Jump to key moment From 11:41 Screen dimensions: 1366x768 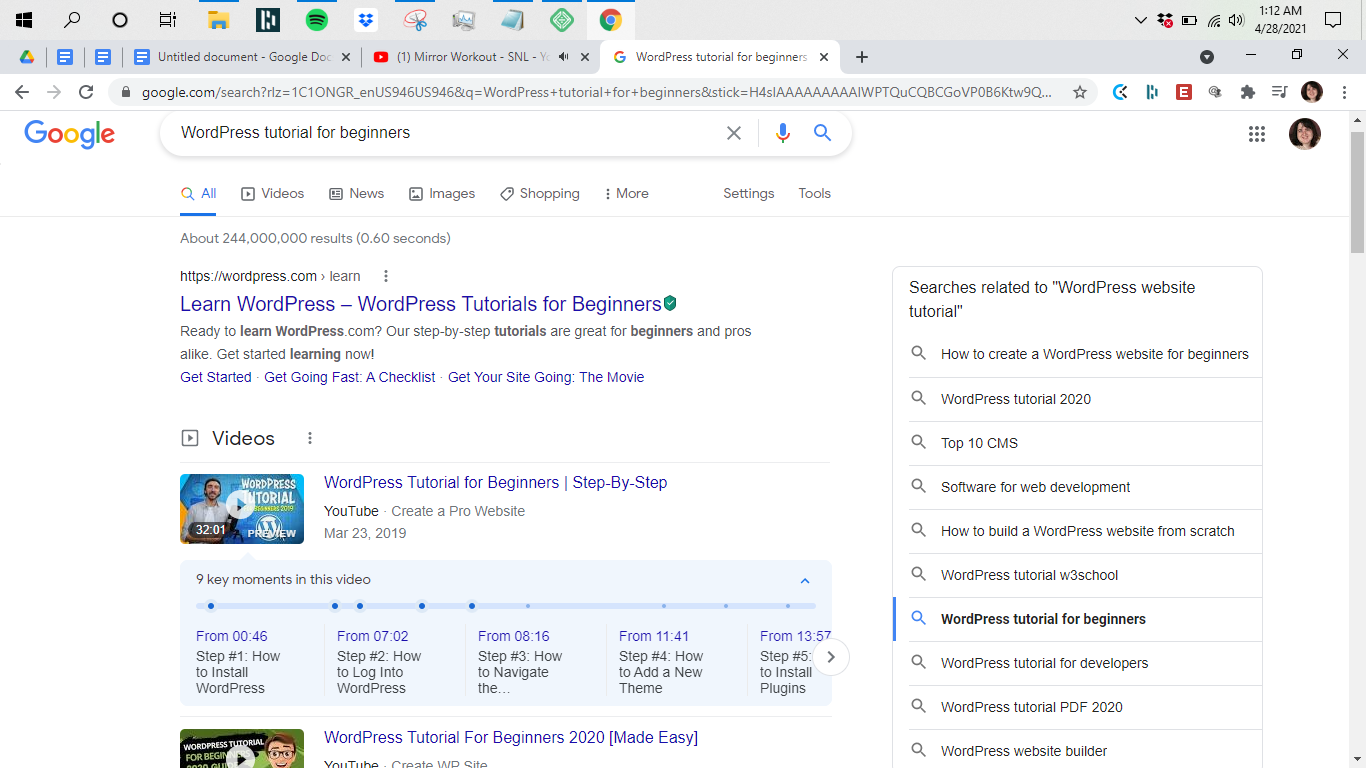click(x=654, y=636)
